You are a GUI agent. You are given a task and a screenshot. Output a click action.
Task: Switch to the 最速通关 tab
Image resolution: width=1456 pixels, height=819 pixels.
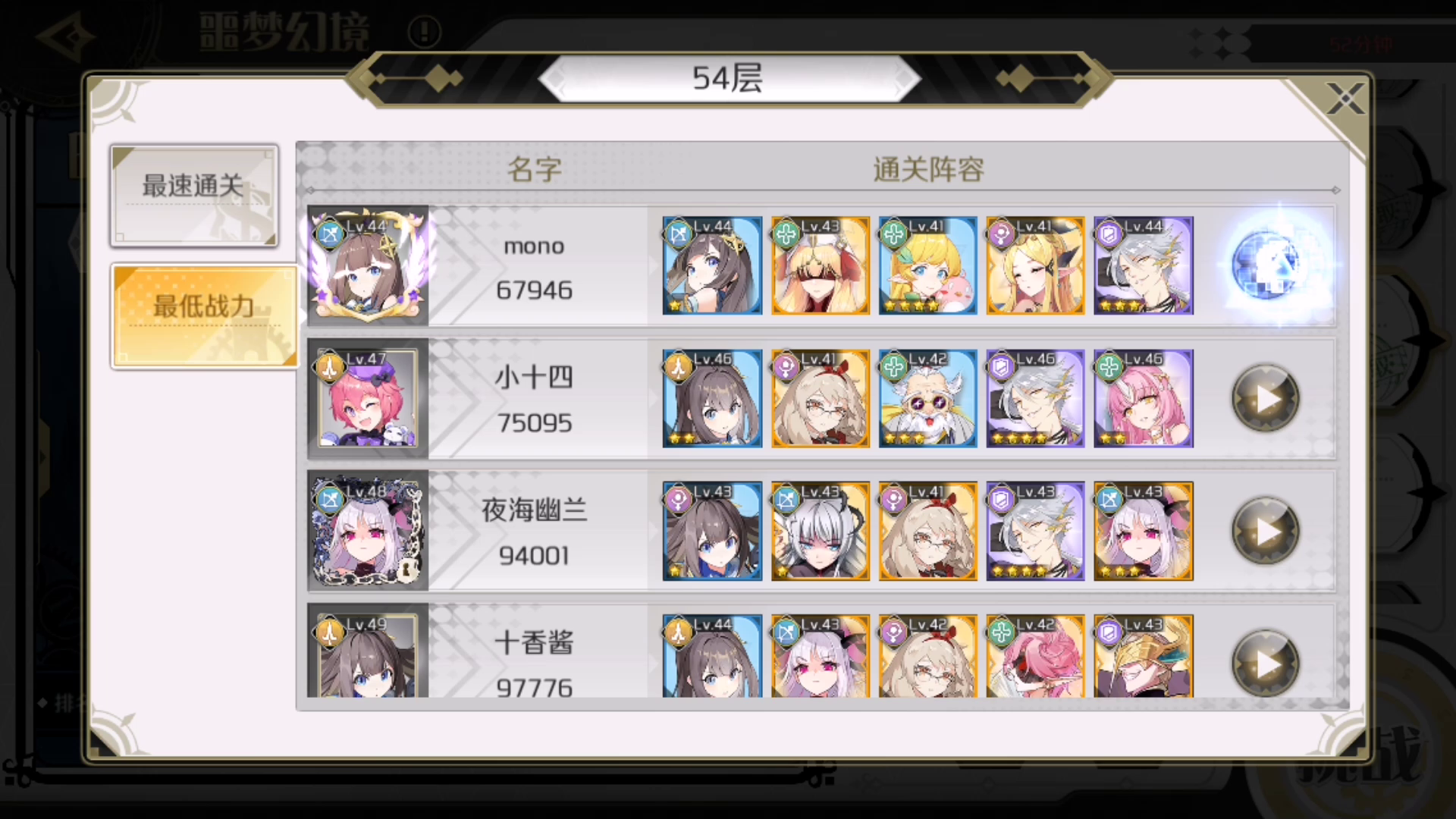(x=194, y=196)
